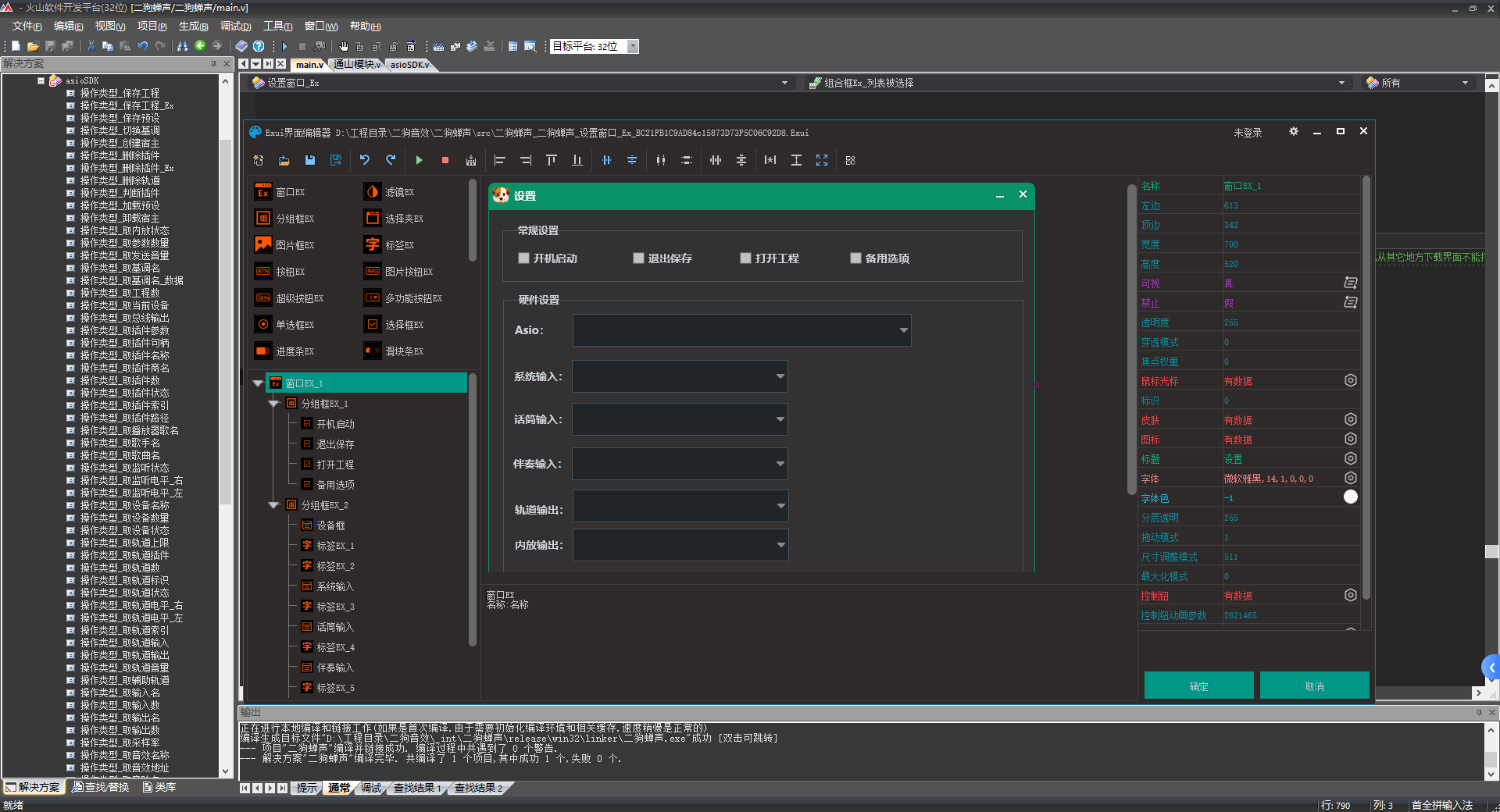The width and height of the screenshot is (1500, 812).
Task: Toggle the 退出保存 checkbox
Action: pyautogui.click(x=638, y=258)
